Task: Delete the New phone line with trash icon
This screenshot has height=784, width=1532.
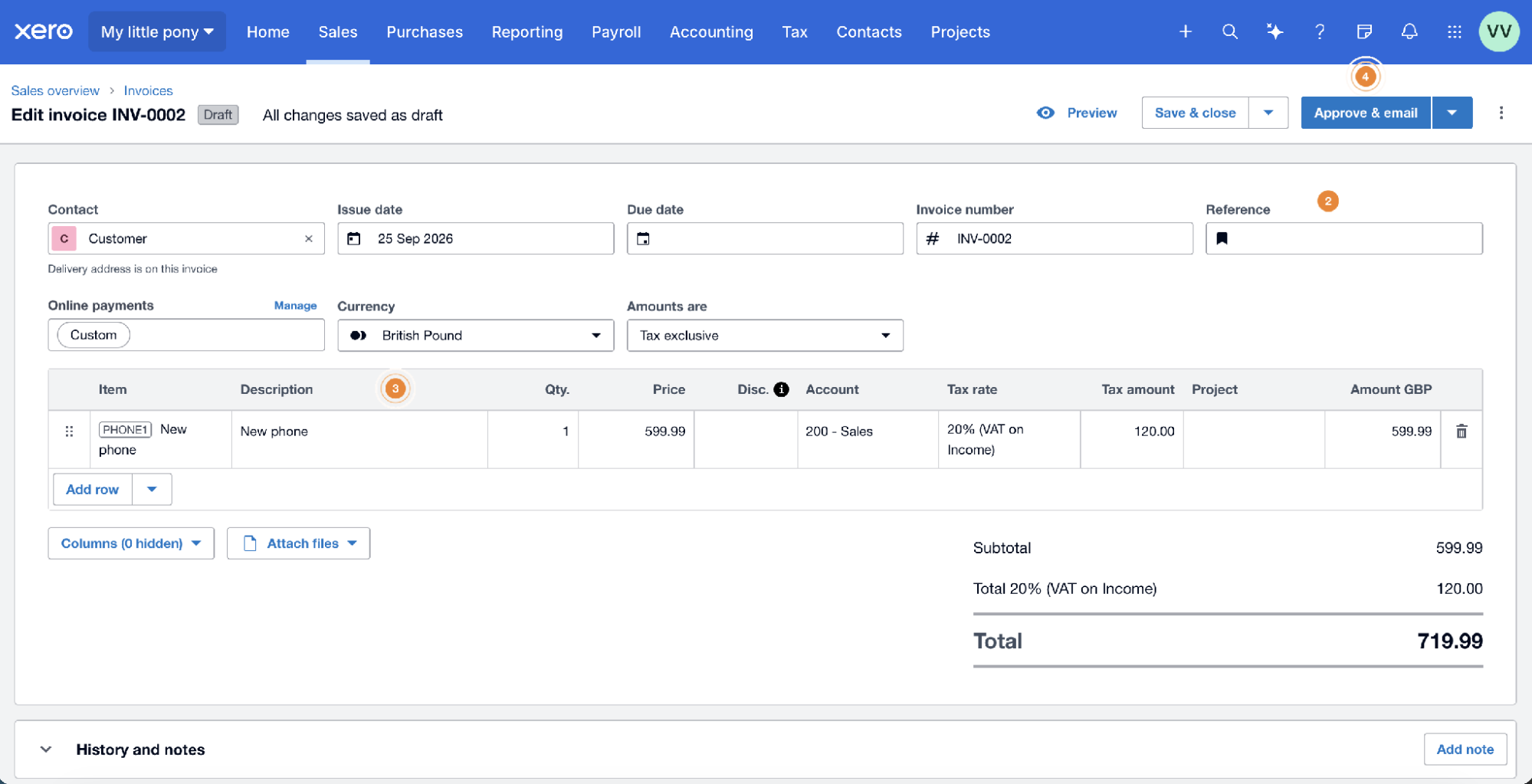Action: 1461,431
